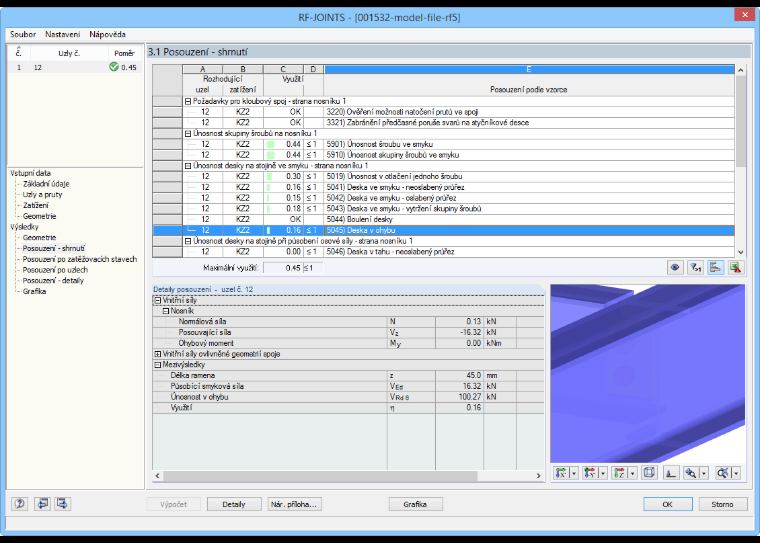Image resolution: width=760 pixels, height=543 pixels.
Task: Open dropdown arrow next to cancel-zoom icon
Action: click(736, 473)
